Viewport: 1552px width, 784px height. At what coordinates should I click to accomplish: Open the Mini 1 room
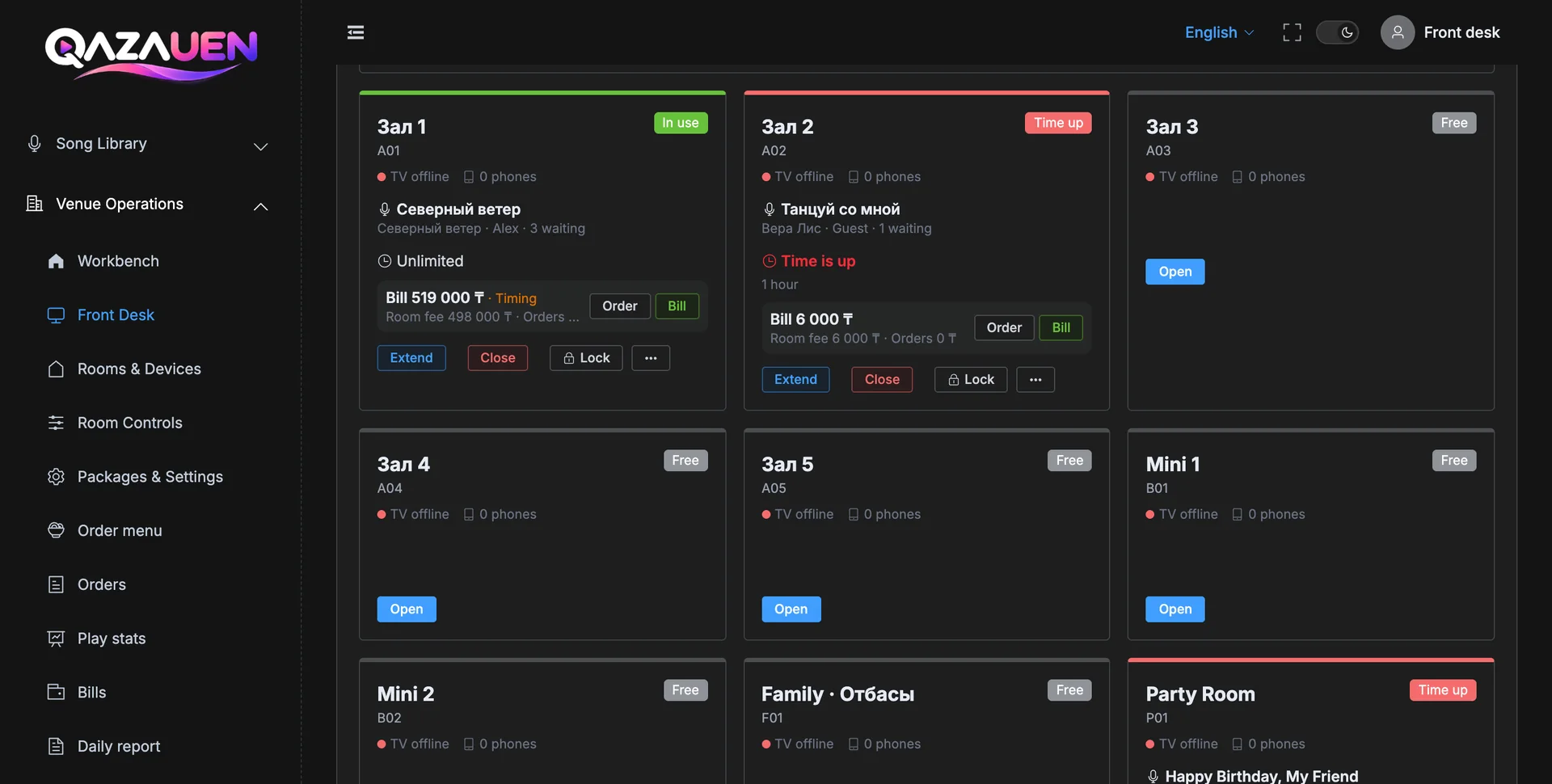[x=1175, y=609]
